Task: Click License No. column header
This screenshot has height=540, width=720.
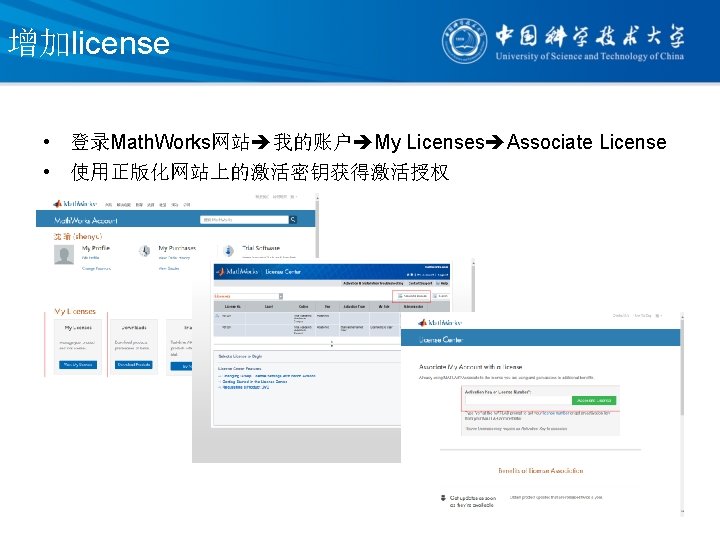Action: tap(232, 306)
